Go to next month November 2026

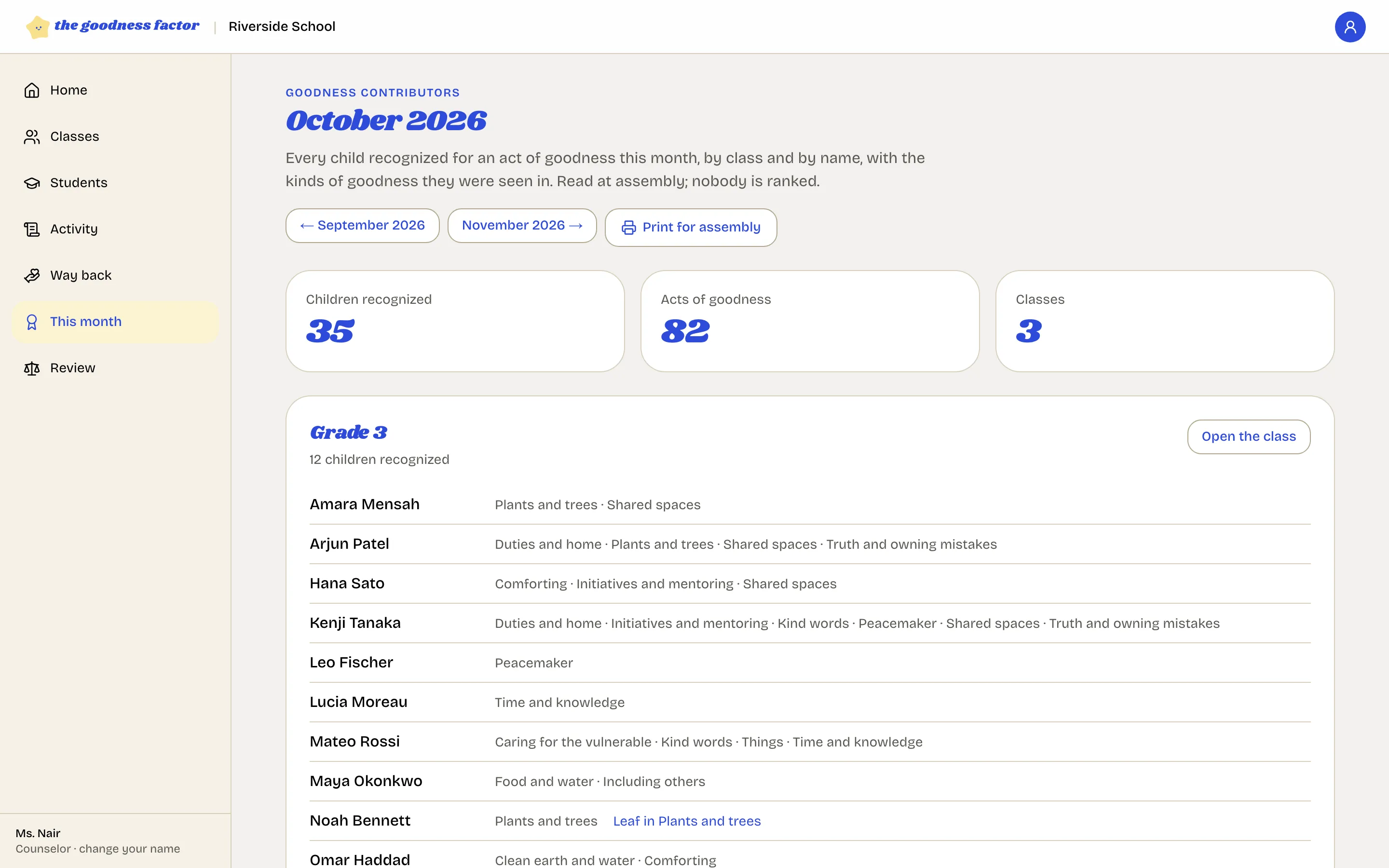522,226
